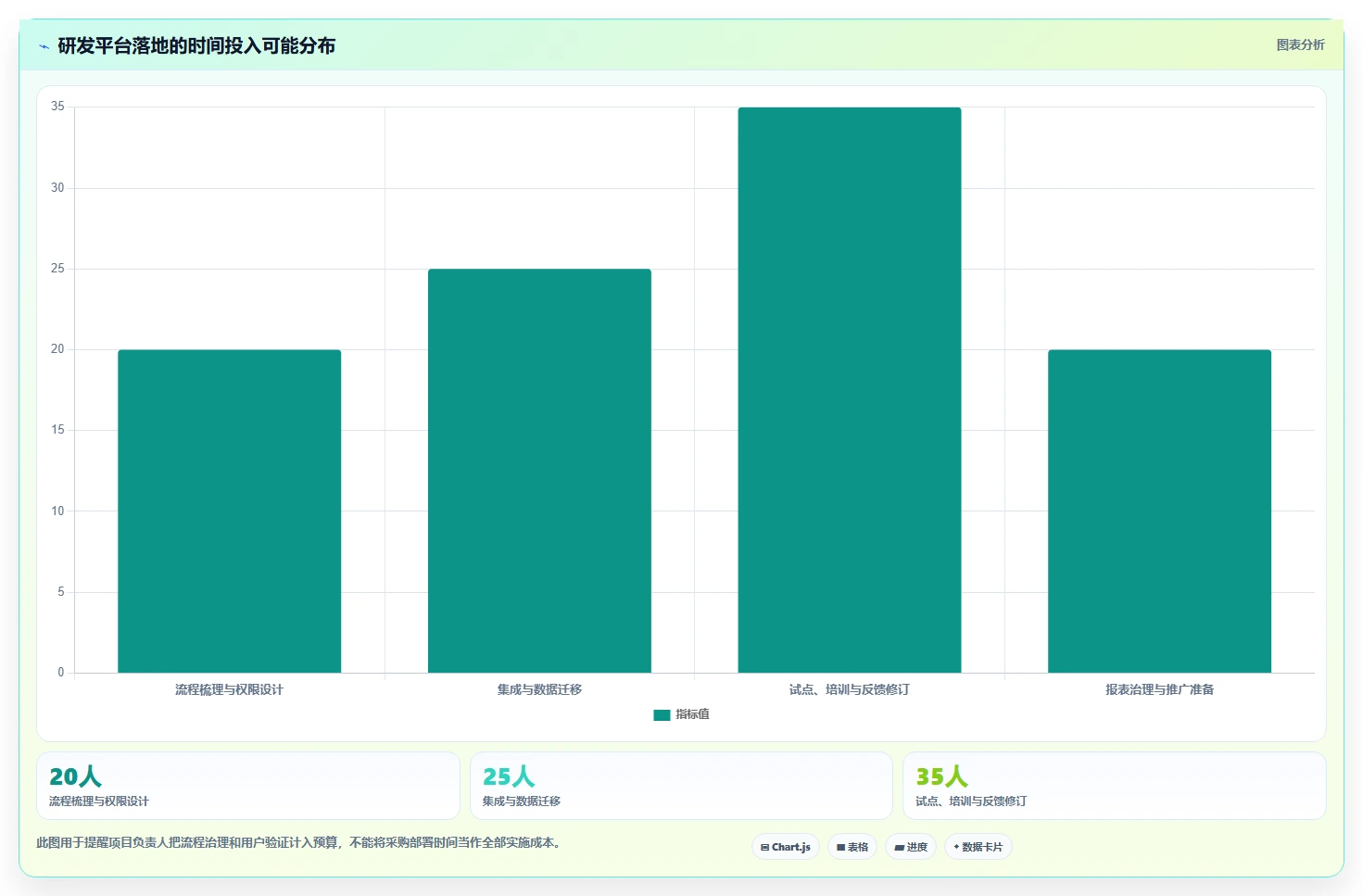1363x896 pixels.
Task: Click the y-axis value 10
Action: click(57, 511)
